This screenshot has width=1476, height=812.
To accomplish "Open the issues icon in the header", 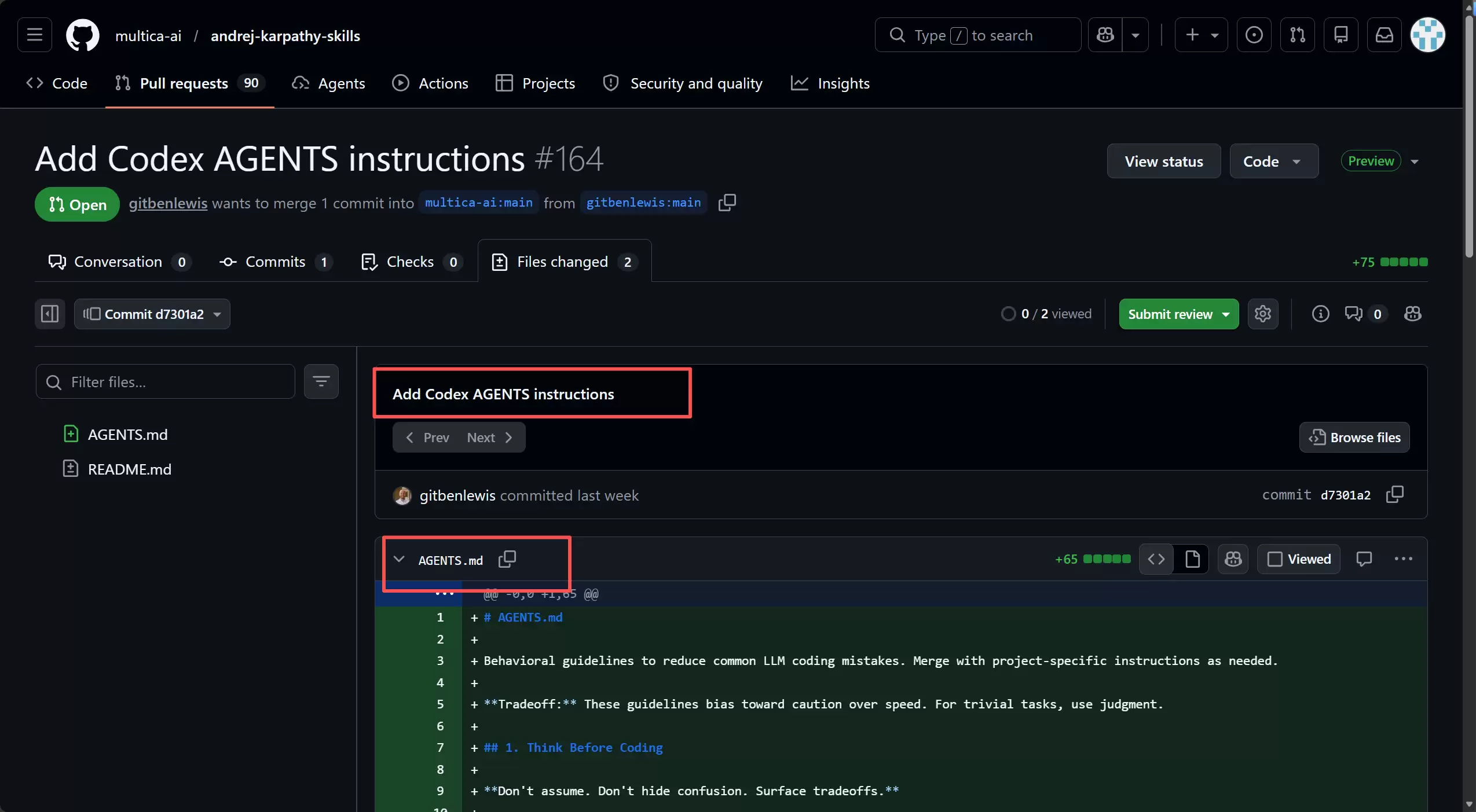I will click(1254, 35).
